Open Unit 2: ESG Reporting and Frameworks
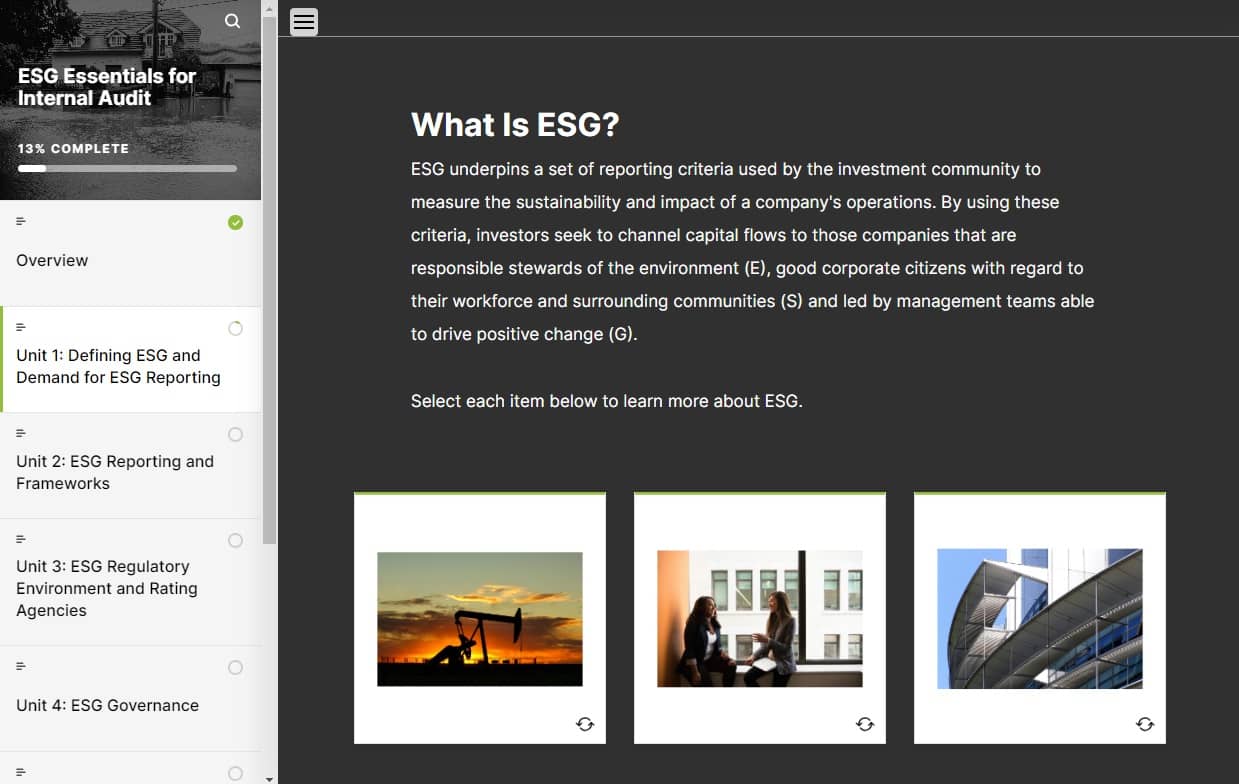This screenshot has width=1239, height=784. (131, 466)
